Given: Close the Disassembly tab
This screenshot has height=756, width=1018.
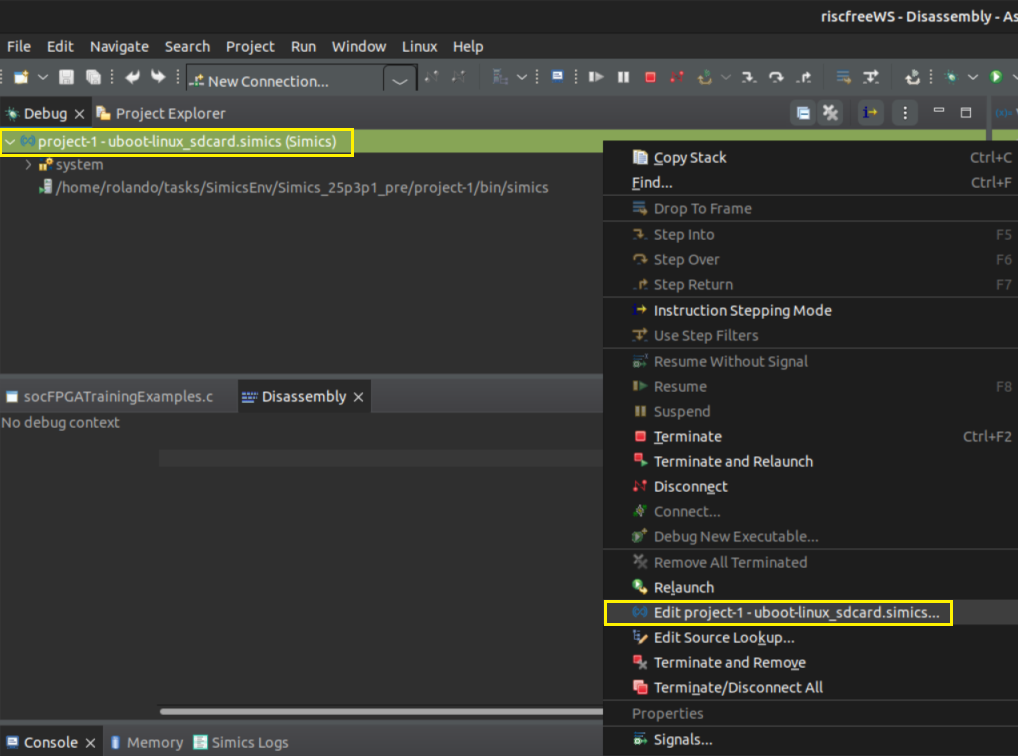Looking at the screenshot, I should point(358,397).
